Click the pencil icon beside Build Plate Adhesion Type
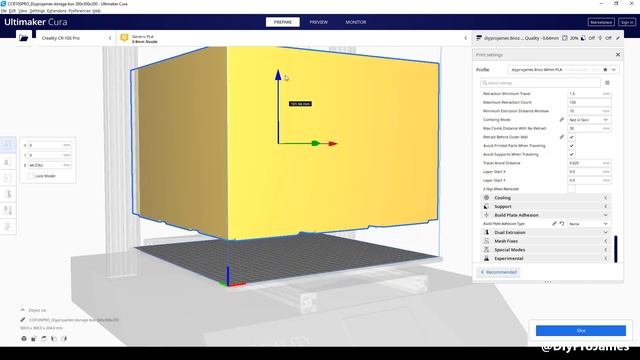Viewport: 640px width, 360px height. coord(554,224)
